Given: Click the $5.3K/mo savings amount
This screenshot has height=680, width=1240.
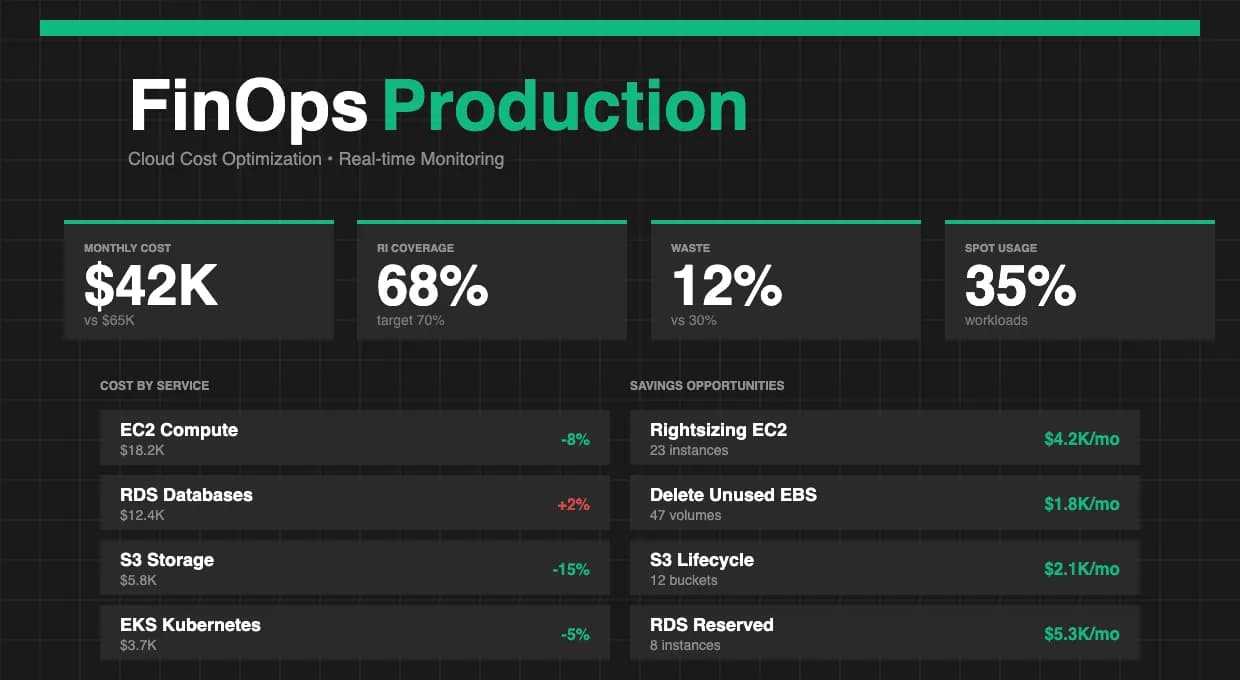Looking at the screenshot, I should coord(1082,634).
